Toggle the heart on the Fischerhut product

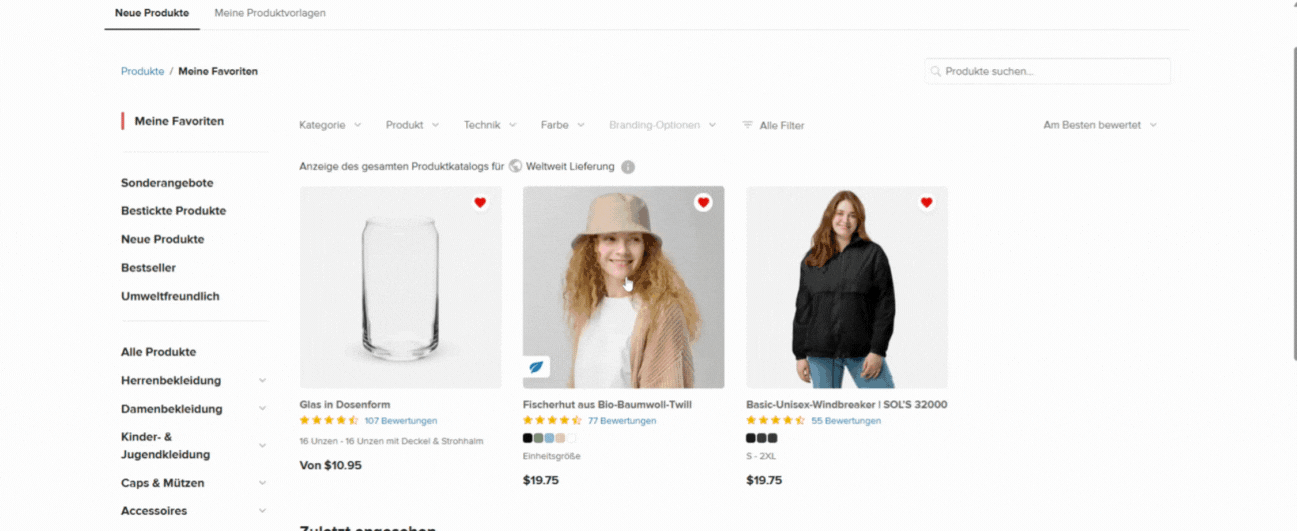tap(703, 203)
